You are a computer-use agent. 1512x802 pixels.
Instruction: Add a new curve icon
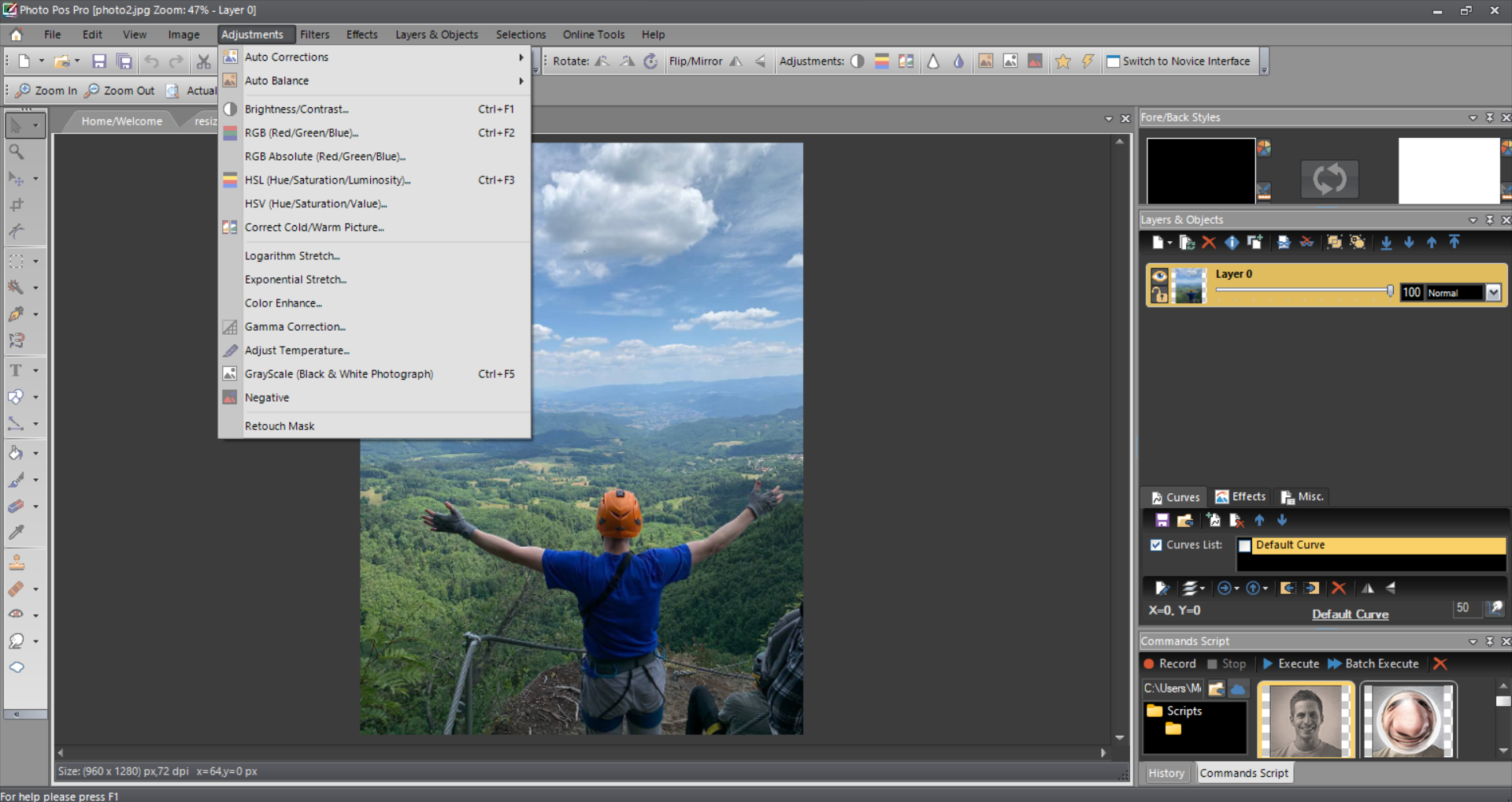(x=1214, y=521)
